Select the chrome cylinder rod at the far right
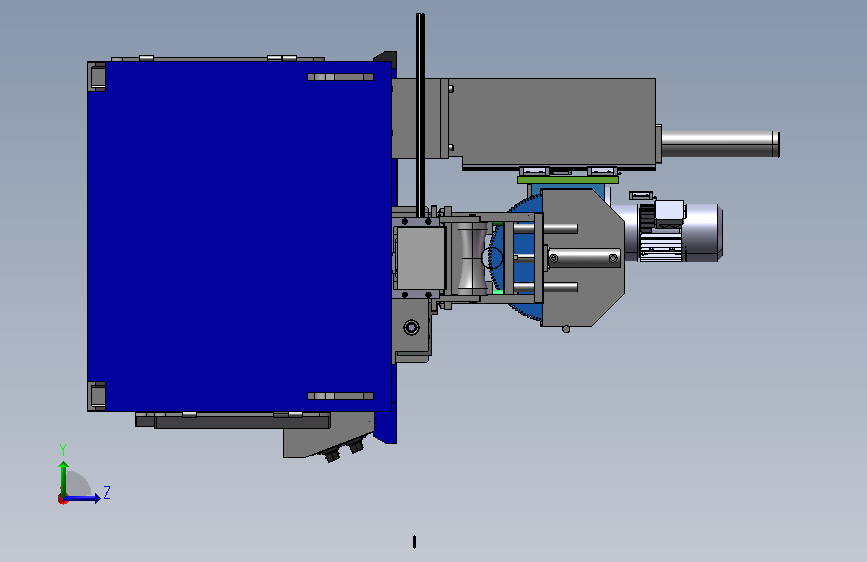 click(720, 144)
